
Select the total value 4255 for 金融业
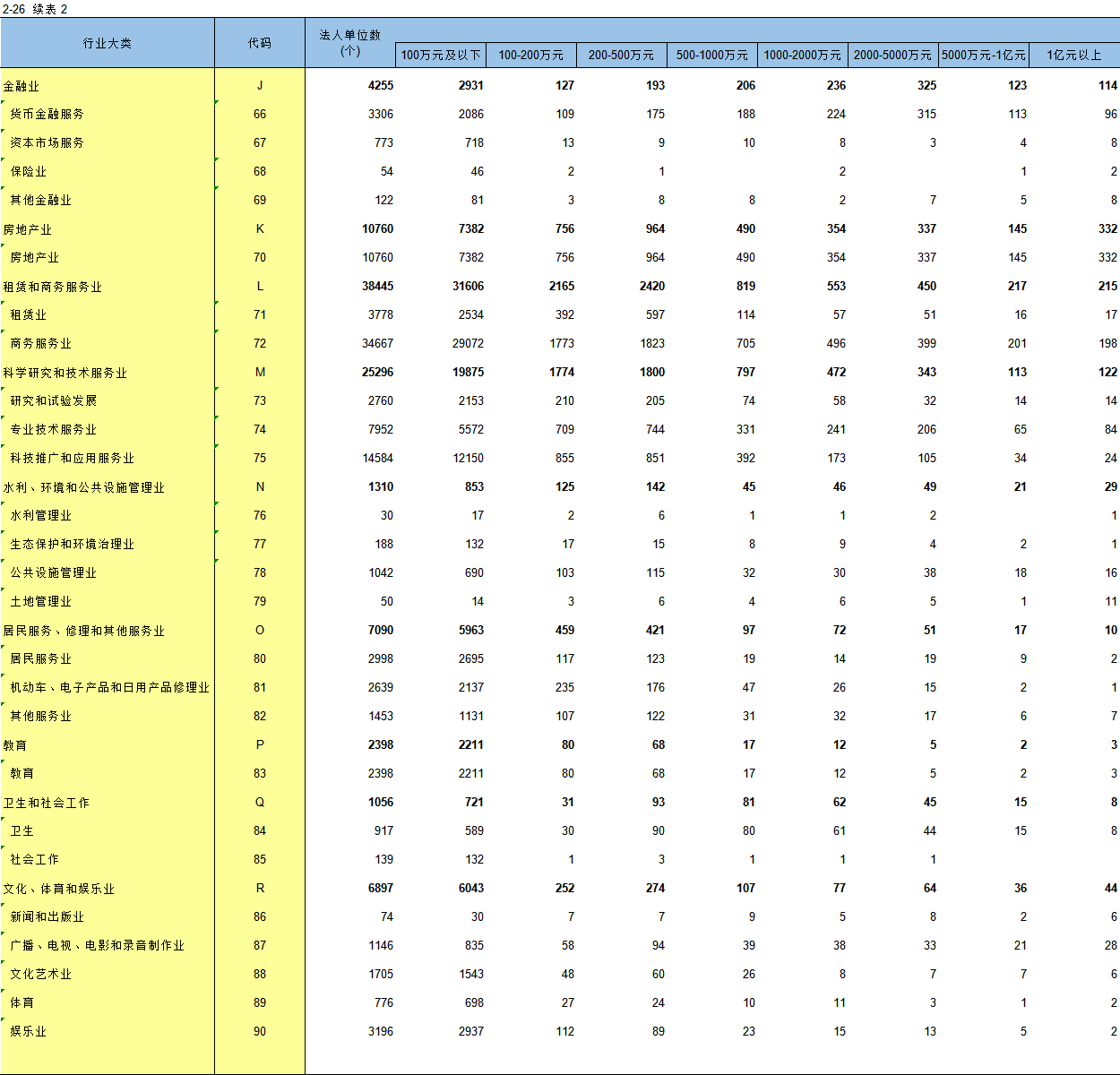(x=381, y=86)
